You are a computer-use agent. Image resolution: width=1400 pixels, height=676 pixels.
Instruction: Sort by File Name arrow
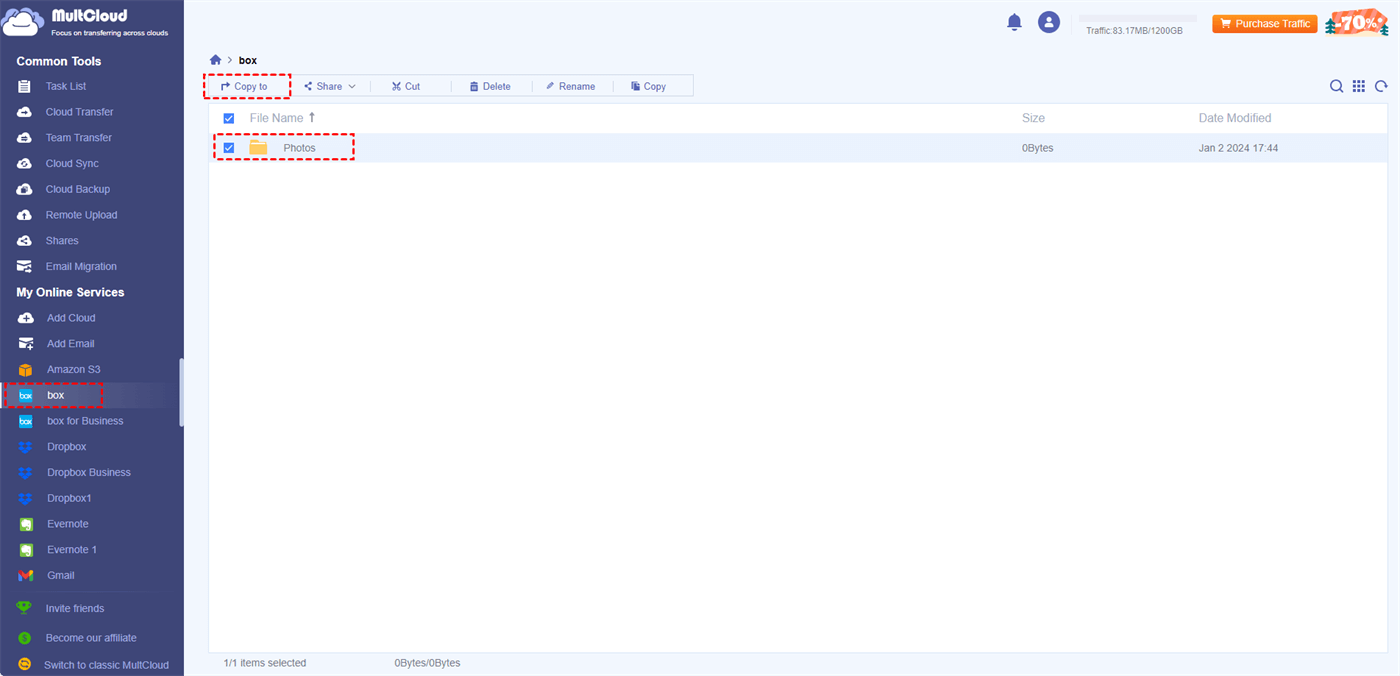coord(312,118)
